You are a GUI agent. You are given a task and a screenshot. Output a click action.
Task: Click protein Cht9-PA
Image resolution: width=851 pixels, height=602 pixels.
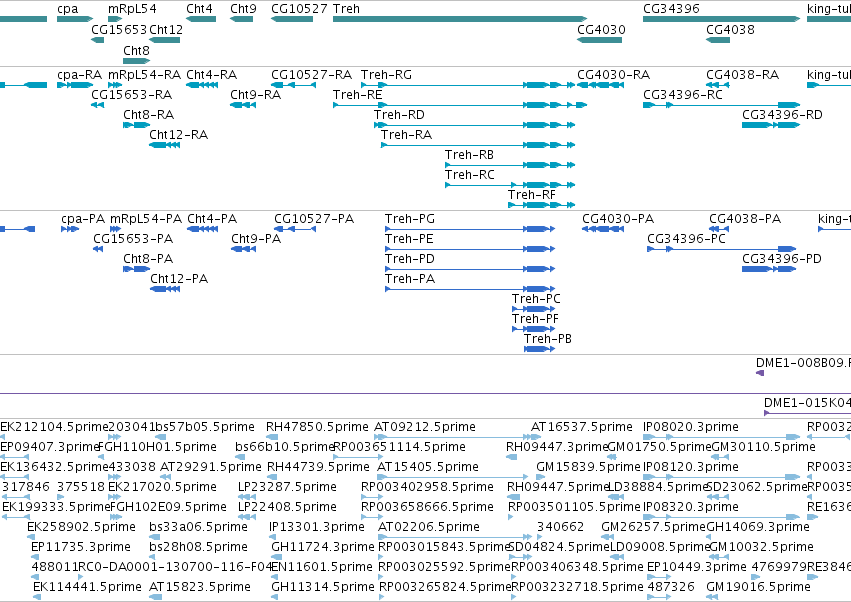tap(244, 249)
